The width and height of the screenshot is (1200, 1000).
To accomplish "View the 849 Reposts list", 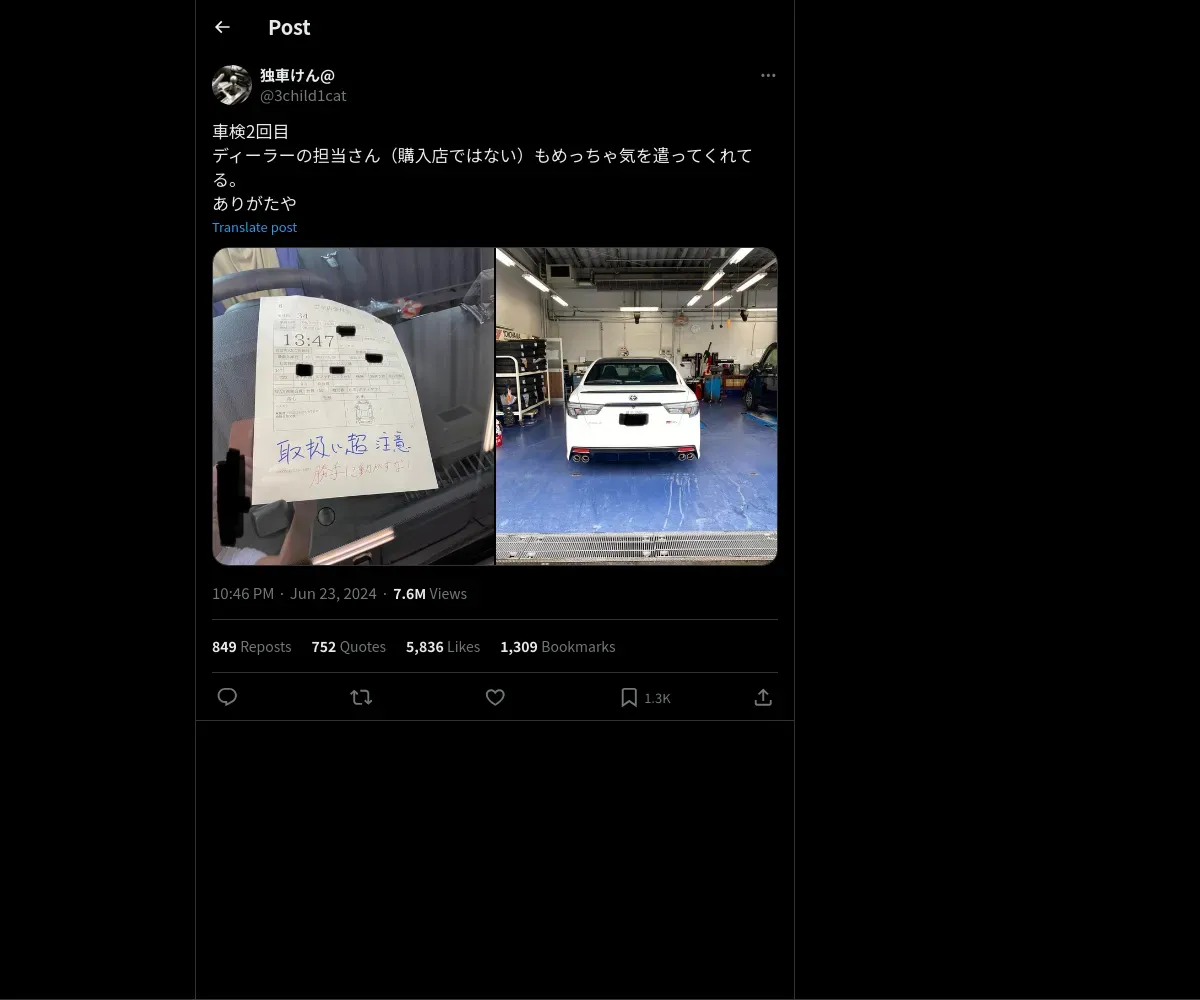I will pos(252,647).
